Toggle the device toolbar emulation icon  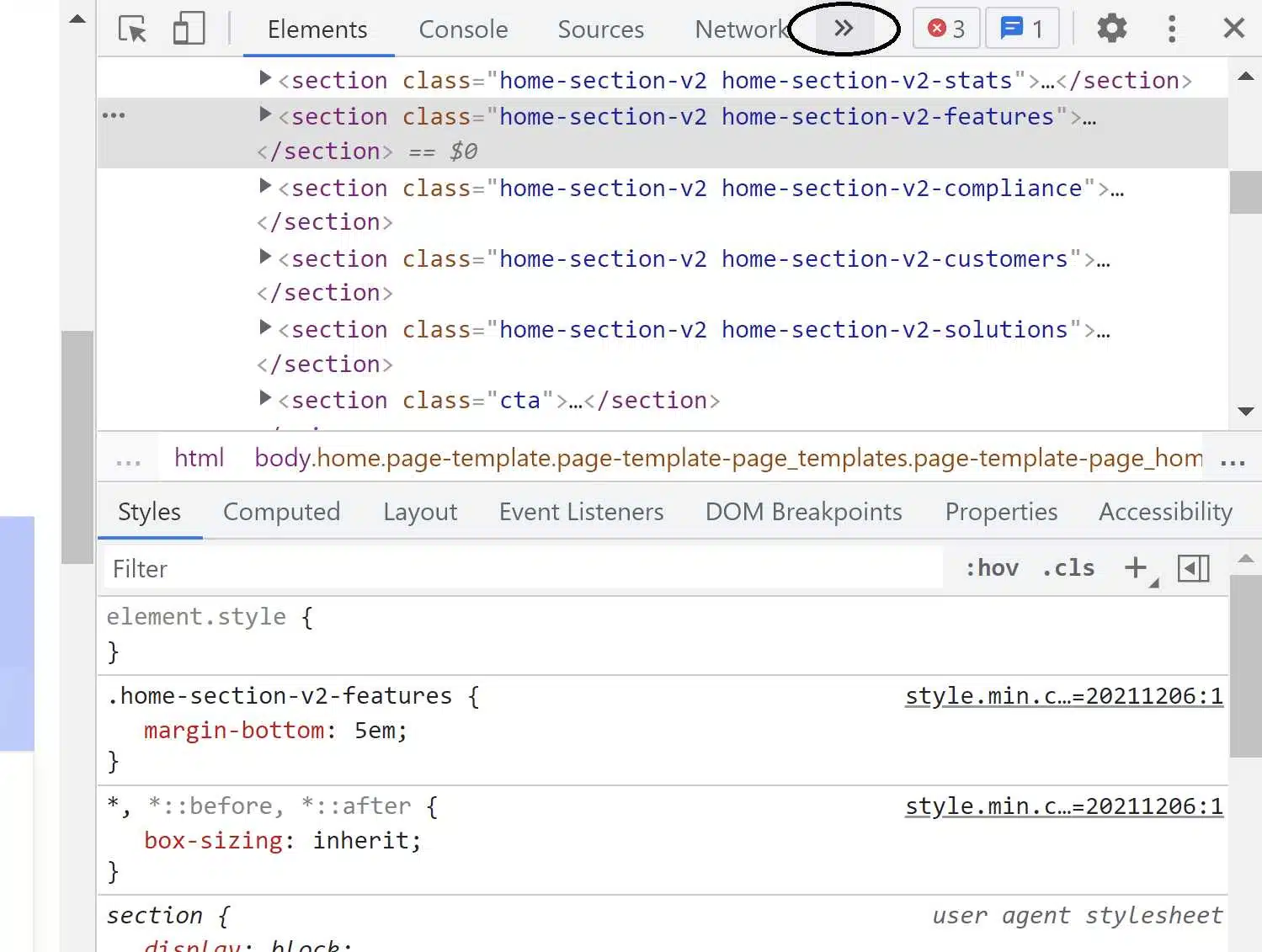click(189, 28)
